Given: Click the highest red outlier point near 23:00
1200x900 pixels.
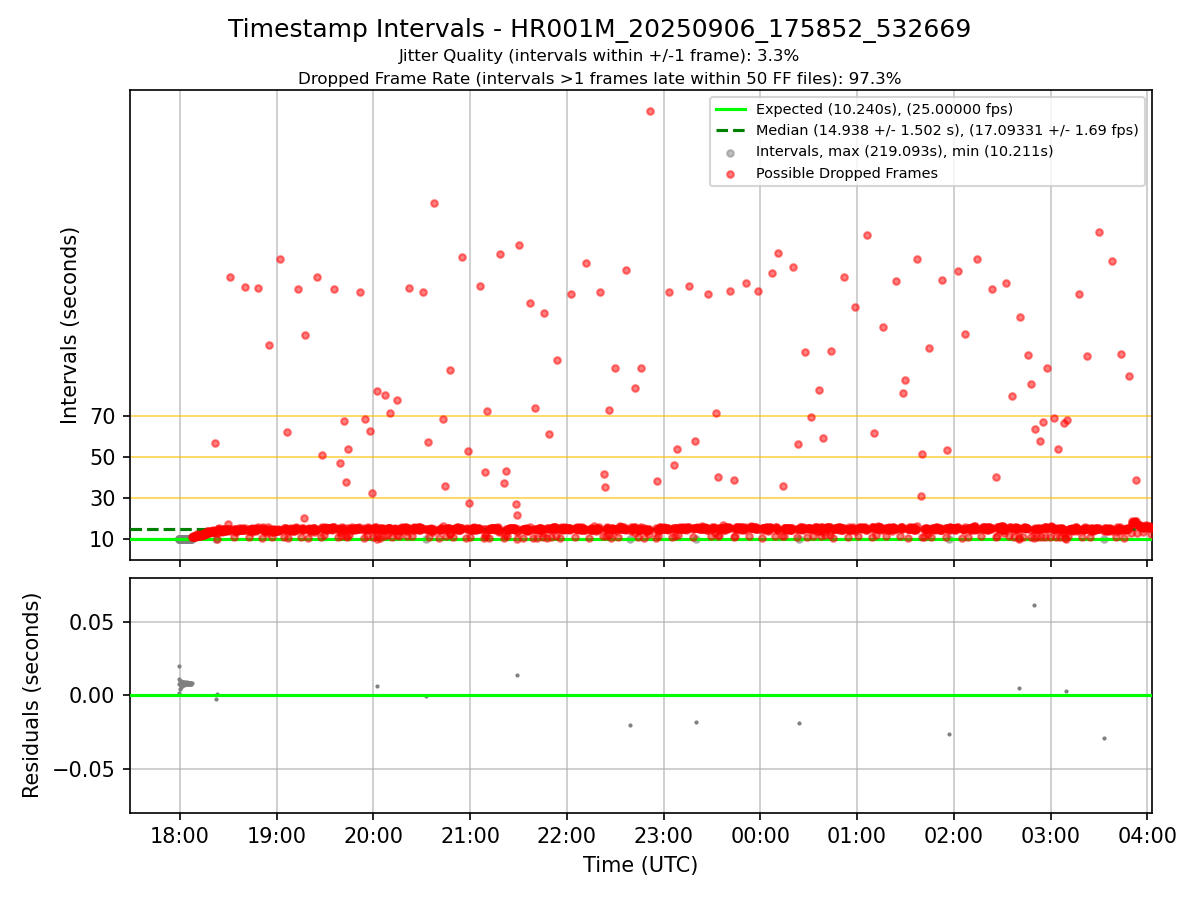Looking at the screenshot, I should 650,111.
